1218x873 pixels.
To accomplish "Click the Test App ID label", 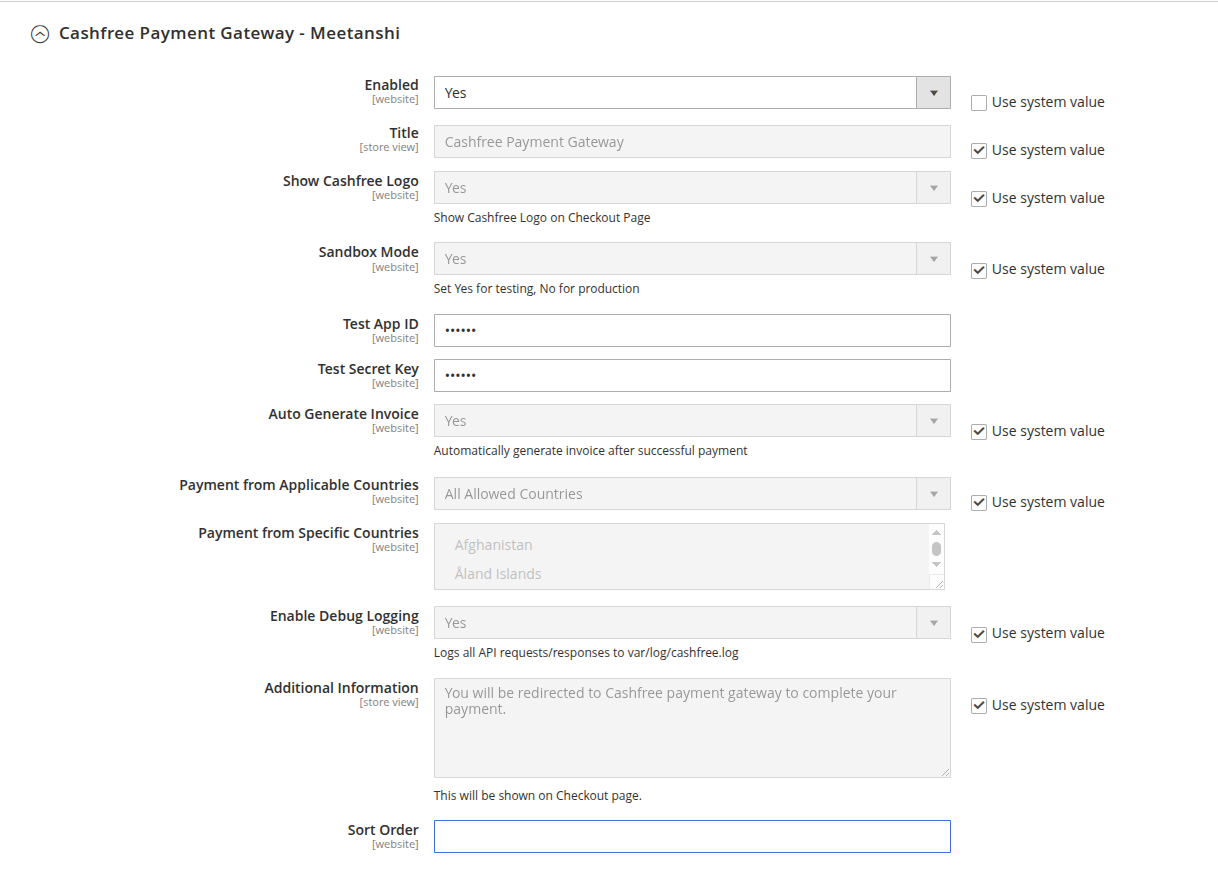I will click(x=381, y=324).
